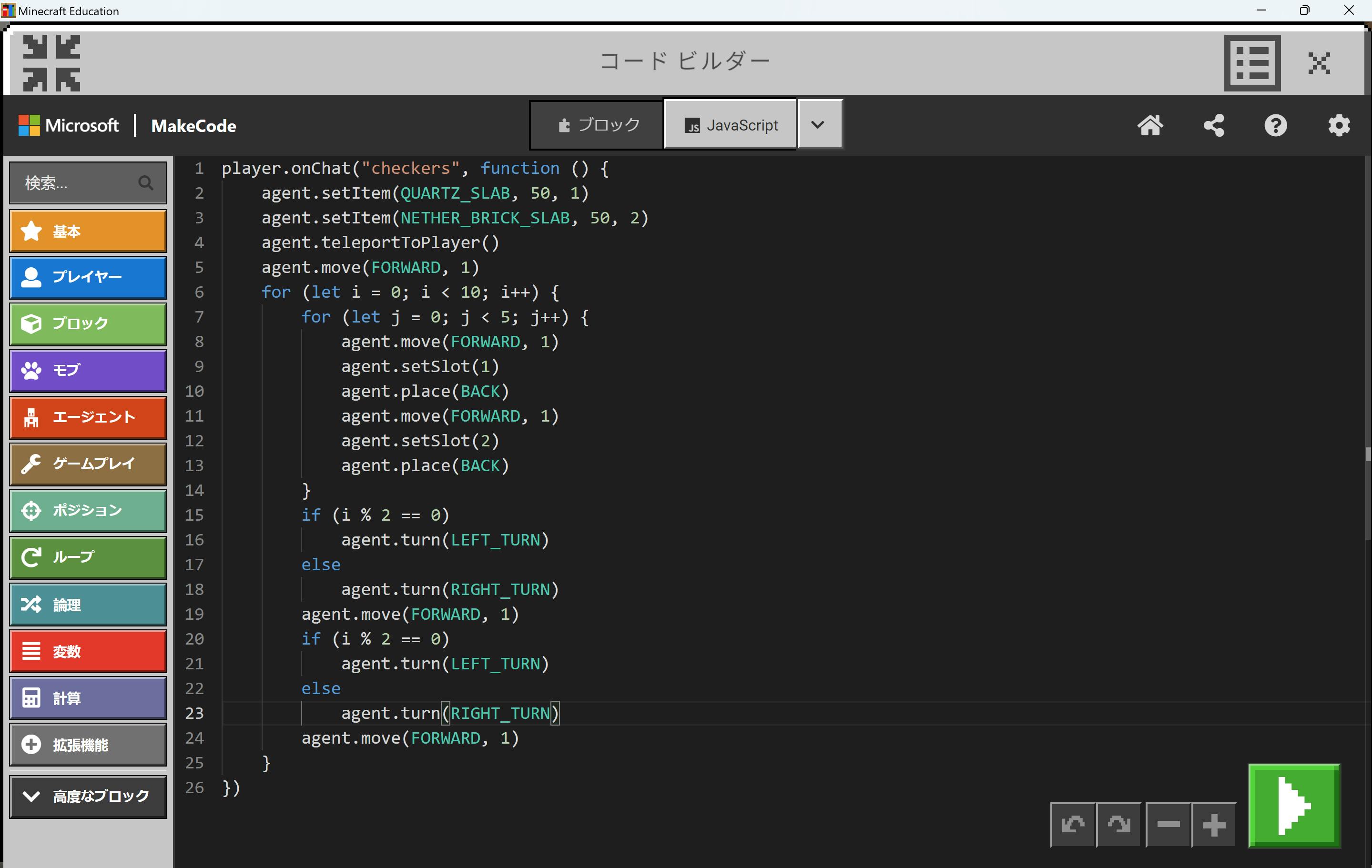Expand language dropdown next to JavaScript
The image size is (1372, 868).
click(818, 125)
